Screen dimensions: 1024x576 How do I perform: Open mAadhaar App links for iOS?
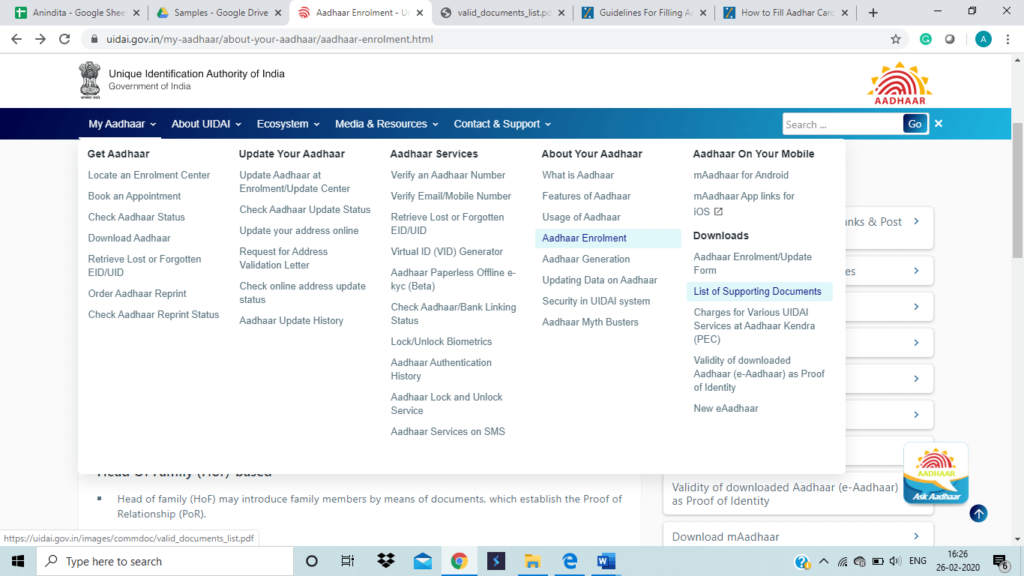click(x=744, y=203)
